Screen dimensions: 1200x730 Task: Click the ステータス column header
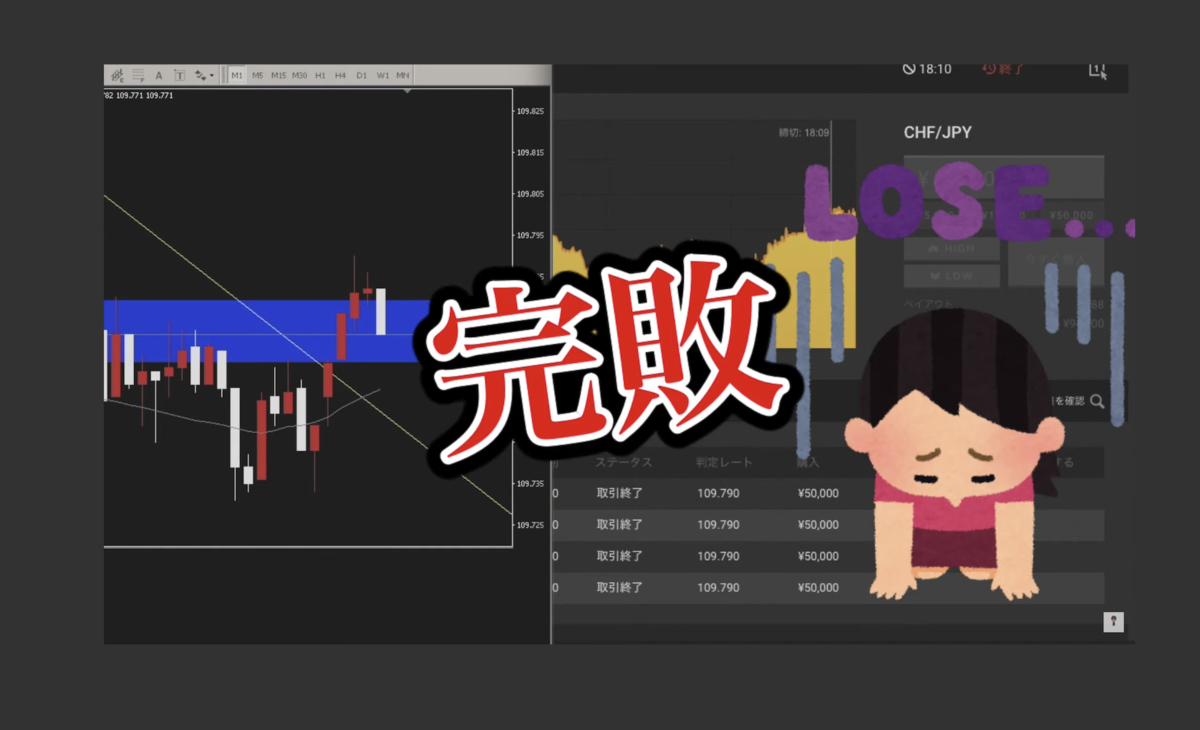[x=624, y=463]
